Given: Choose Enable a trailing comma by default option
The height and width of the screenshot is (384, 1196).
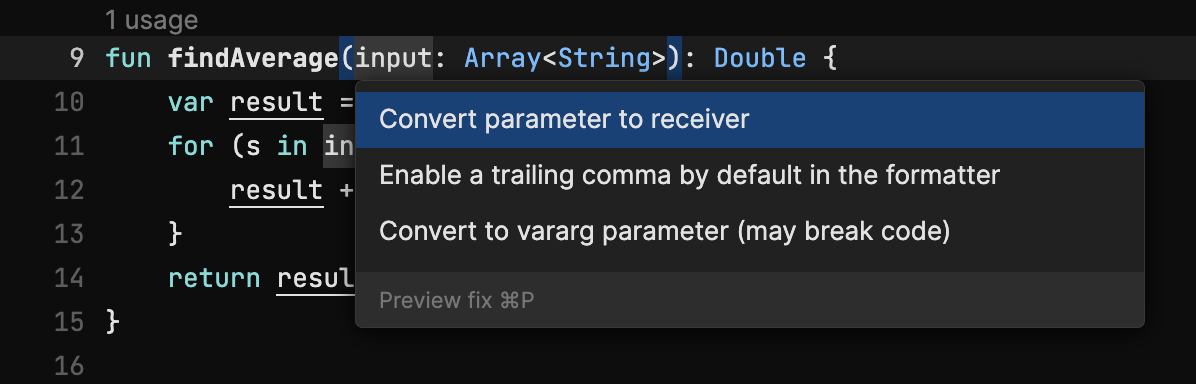Looking at the screenshot, I should pos(750,176).
